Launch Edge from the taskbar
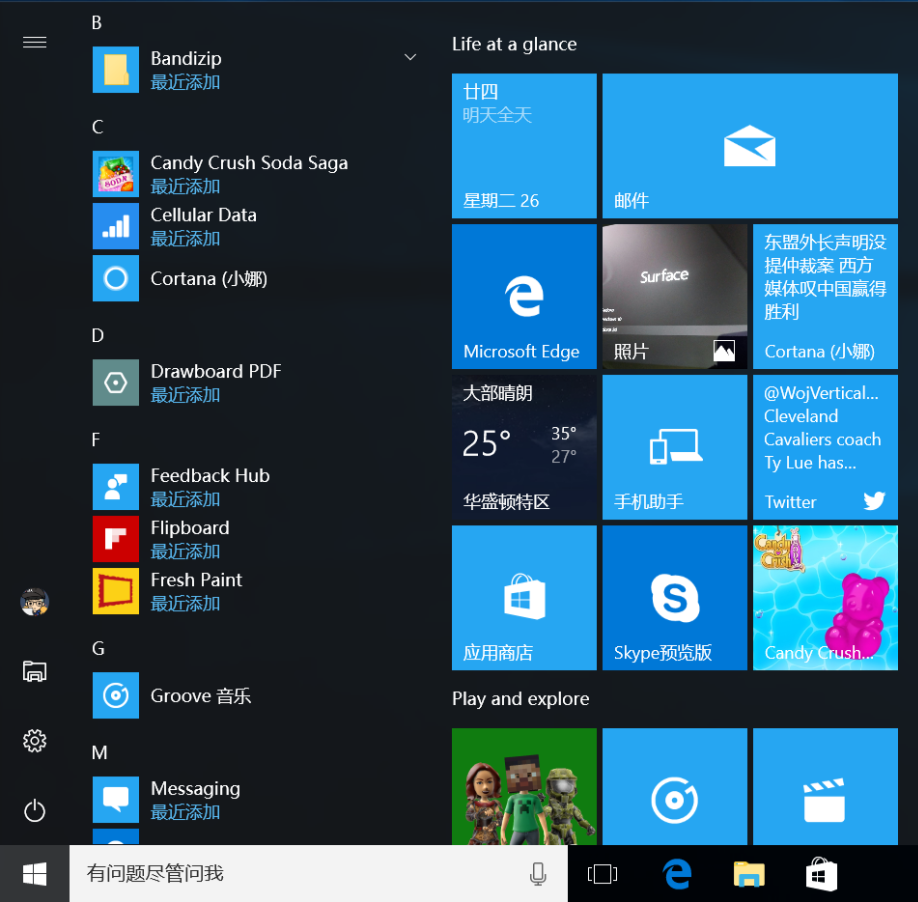The image size is (918, 902). point(677,874)
